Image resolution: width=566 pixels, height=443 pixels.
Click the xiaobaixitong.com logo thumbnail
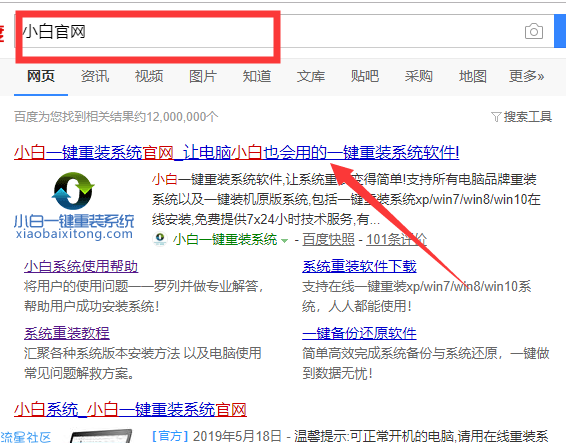pyautogui.click(x=74, y=205)
